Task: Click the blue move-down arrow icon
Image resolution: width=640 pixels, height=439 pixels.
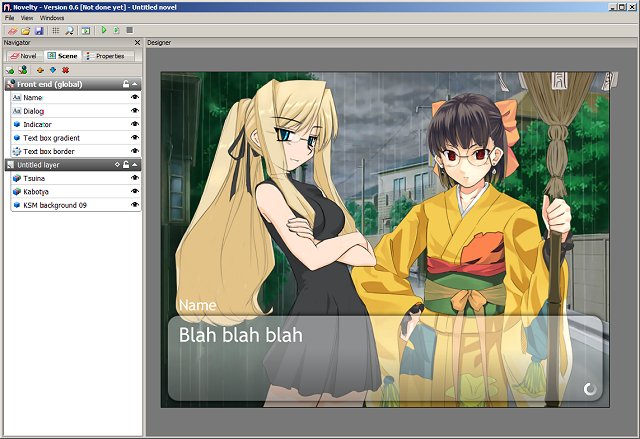Action: tap(53, 70)
